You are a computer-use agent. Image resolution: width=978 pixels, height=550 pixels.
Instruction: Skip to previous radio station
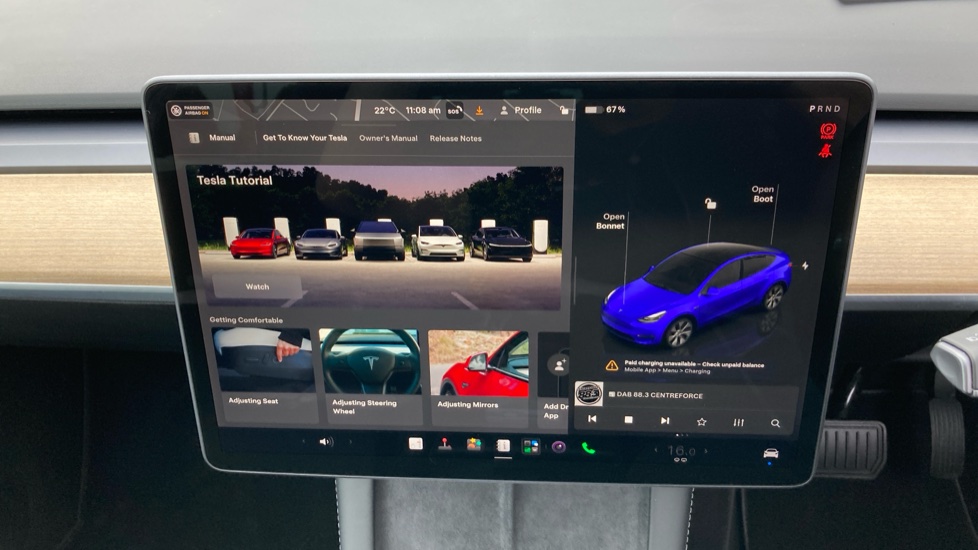(592, 419)
